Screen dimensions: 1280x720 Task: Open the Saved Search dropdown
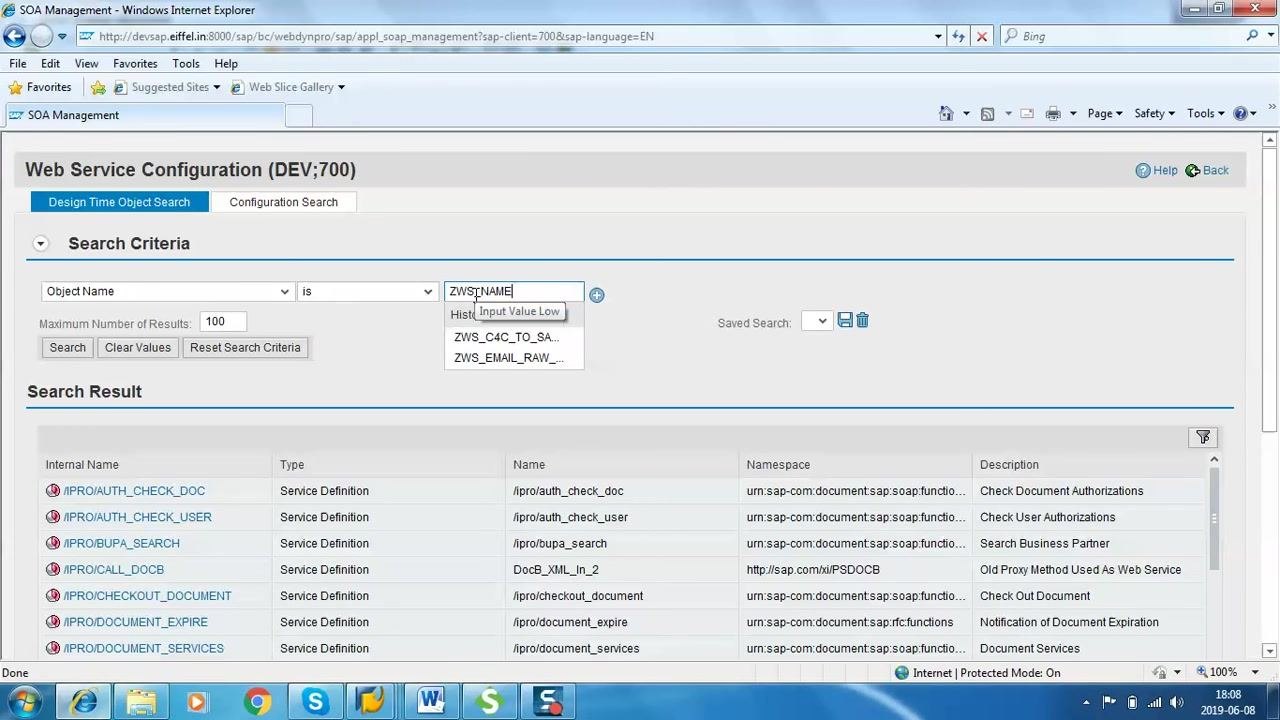816,321
